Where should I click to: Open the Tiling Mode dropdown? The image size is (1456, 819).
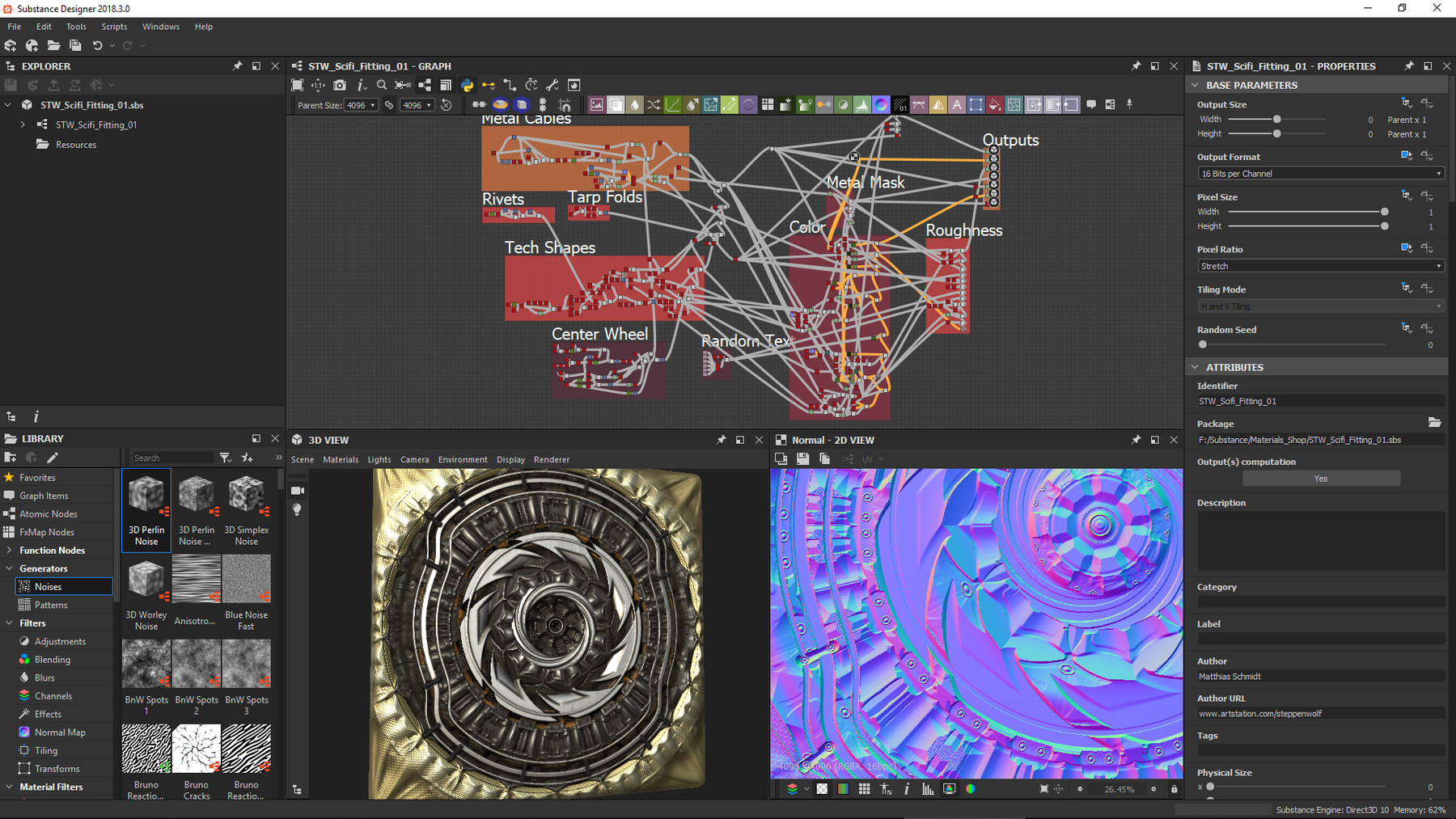coord(1318,306)
